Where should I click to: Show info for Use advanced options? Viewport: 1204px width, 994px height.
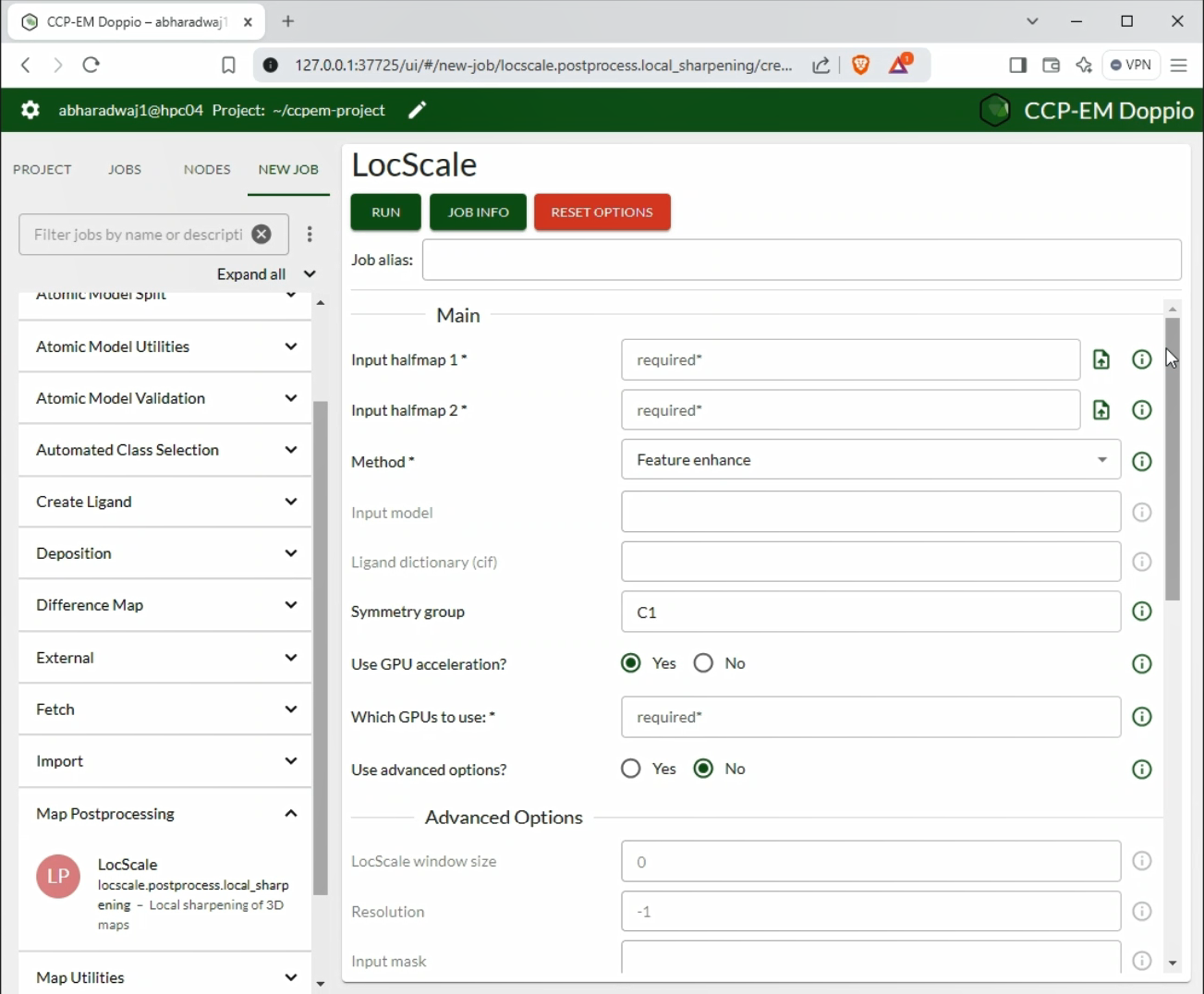[x=1142, y=770]
